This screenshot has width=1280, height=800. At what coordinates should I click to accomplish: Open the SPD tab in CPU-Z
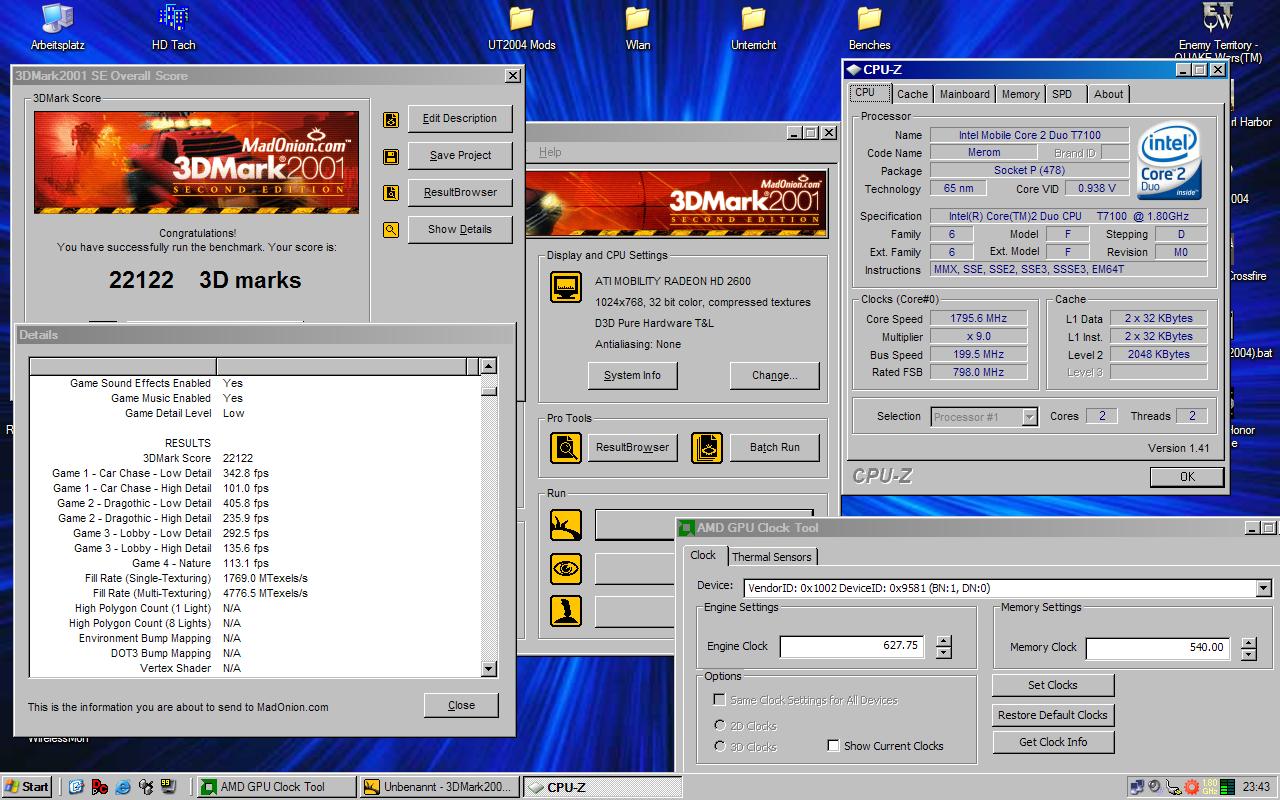[1062, 94]
